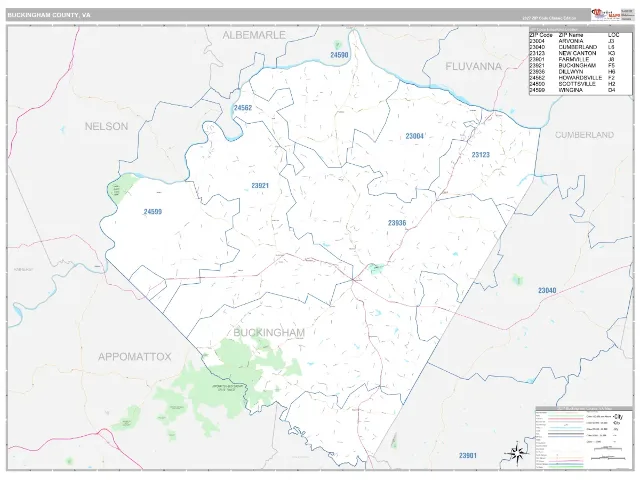This screenshot has height=480, width=640.
Task: Click the blue 24590 ZIP label on the map
Action: 339,55
